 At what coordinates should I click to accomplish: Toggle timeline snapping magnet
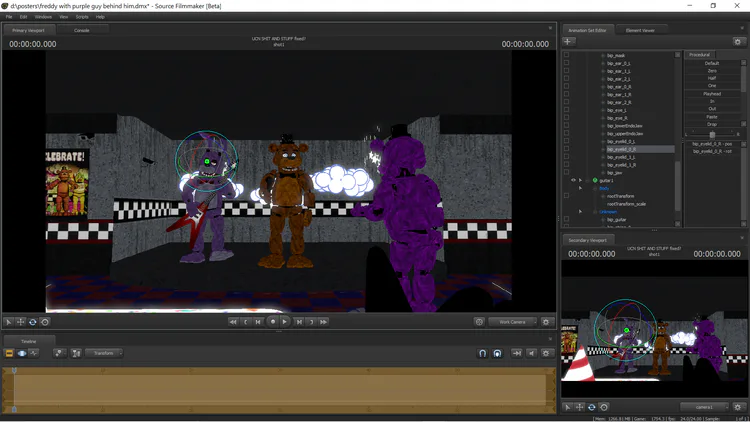pyautogui.click(x=483, y=353)
